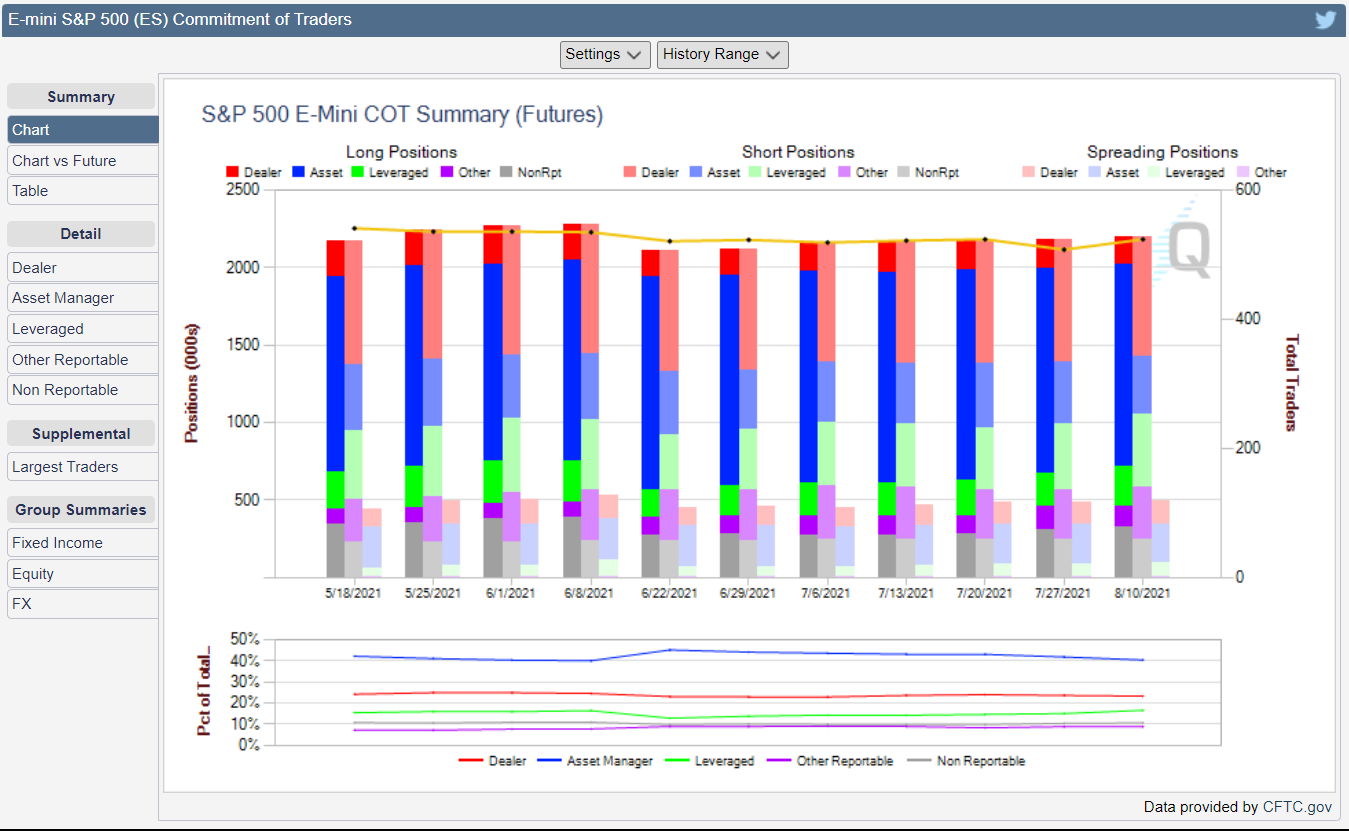Toggle Spreading Positions Other legend swatch
Screen dimensions: 1349x831
click(x=1241, y=172)
